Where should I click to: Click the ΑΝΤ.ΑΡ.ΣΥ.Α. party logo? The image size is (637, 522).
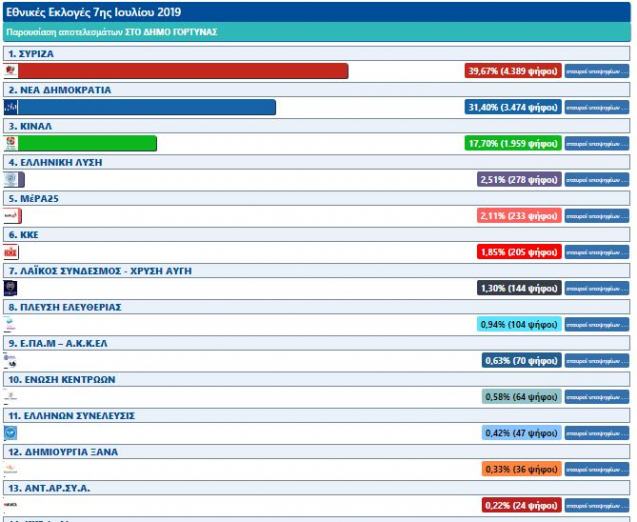(11, 505)
